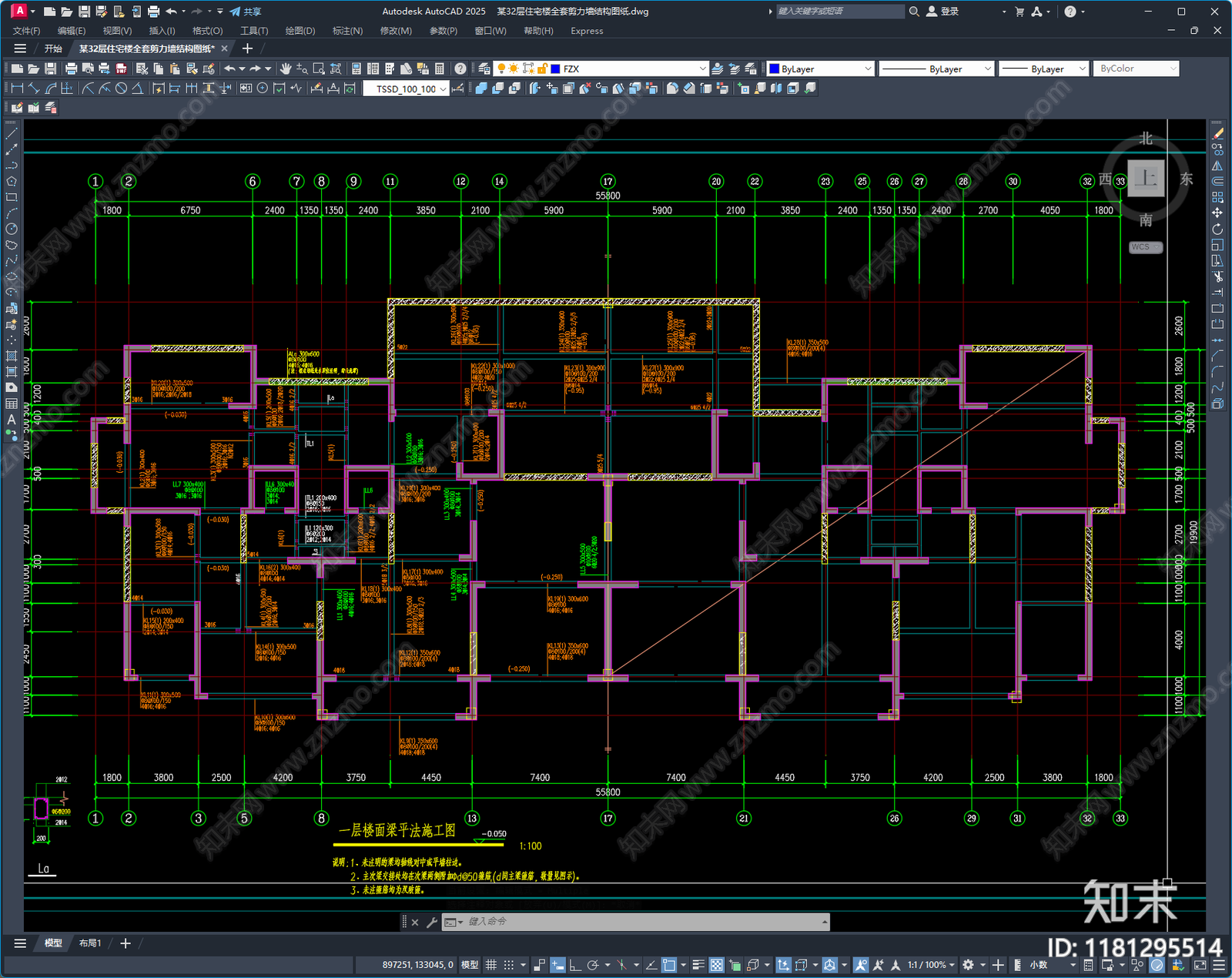Open the ByLayer color dropdown
Screen dimensions: 1232x978
pos(868,69)
